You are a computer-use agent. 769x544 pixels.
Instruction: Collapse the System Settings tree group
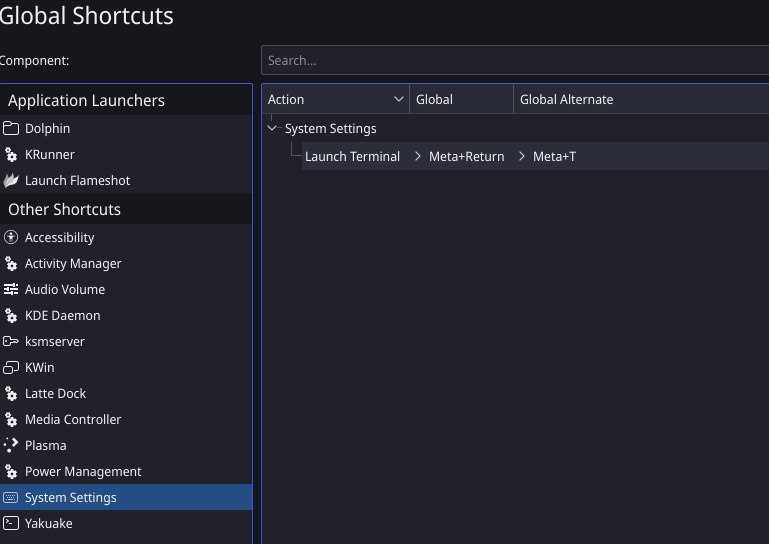pyautogui.click(x=272, y=129)
